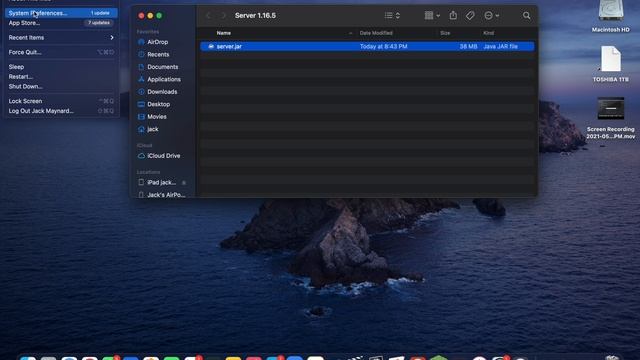This screenshot has height=360, width=640.
Task: Go to Desktop in the sidebar
Action: (158, 104)
